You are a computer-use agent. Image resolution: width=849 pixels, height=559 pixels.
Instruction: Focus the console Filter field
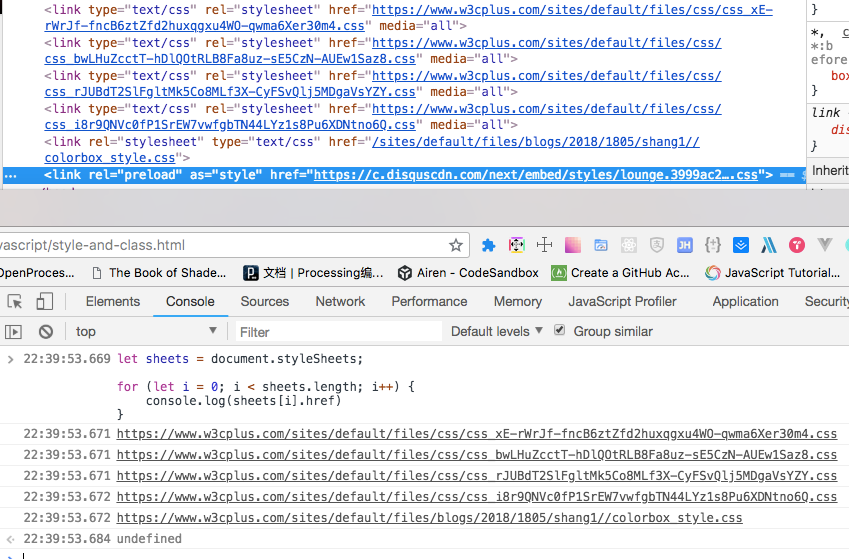(x=338, y=332)
